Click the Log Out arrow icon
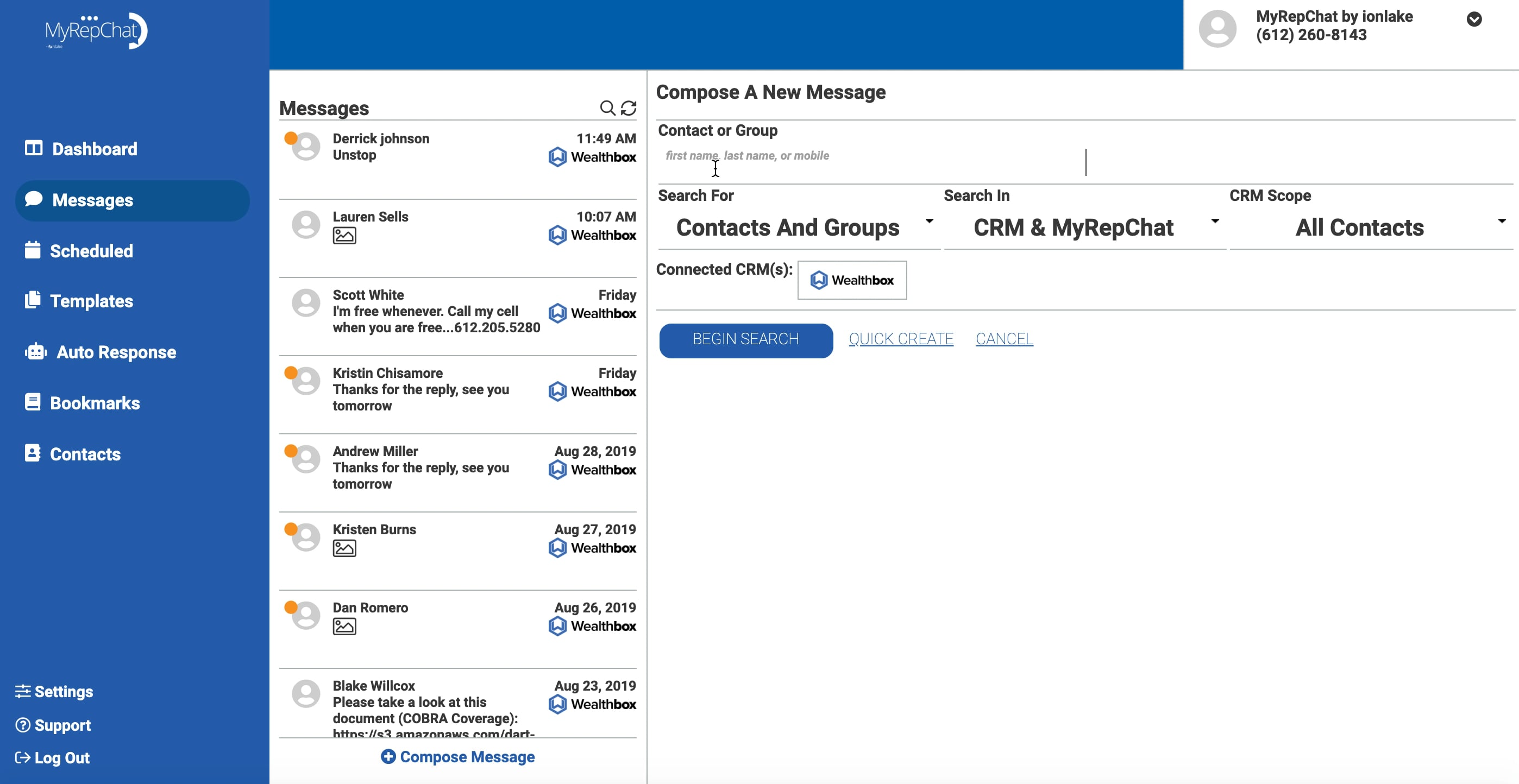The width and height of the screenshot is (1519, 784). point(22,757)
